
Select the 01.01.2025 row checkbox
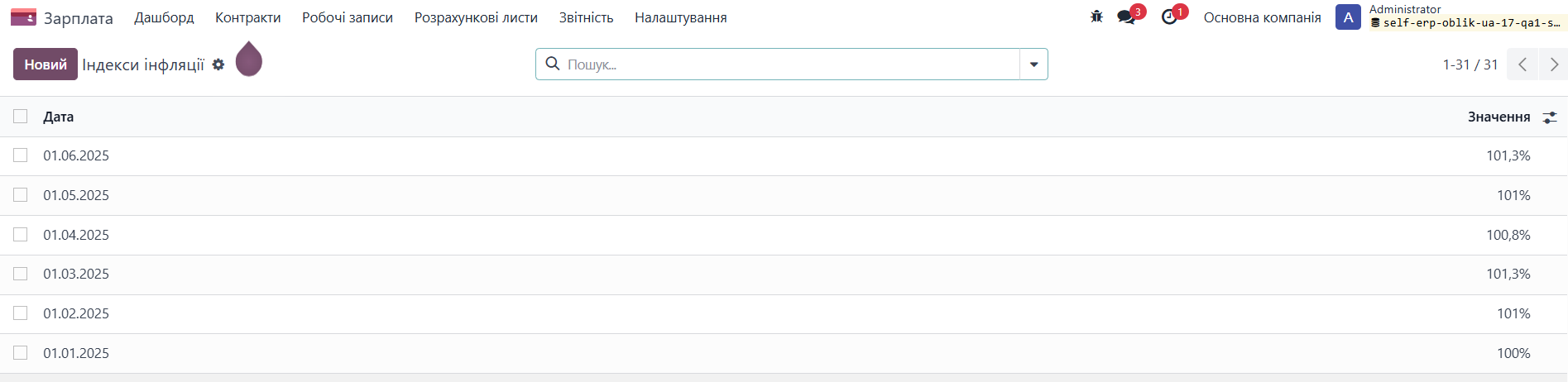[21, 353]
